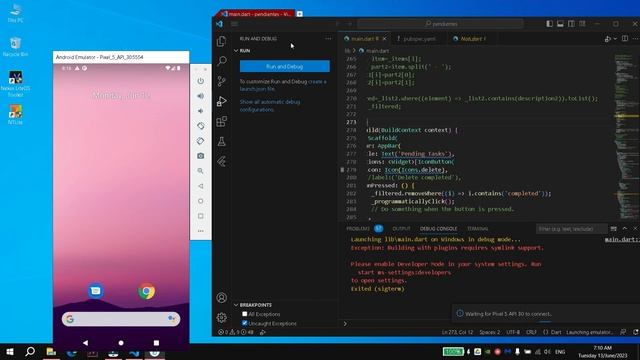This screenshot has width=640, height=360.
Task: Open the Extensions view icon
Action: pos(222,121)
